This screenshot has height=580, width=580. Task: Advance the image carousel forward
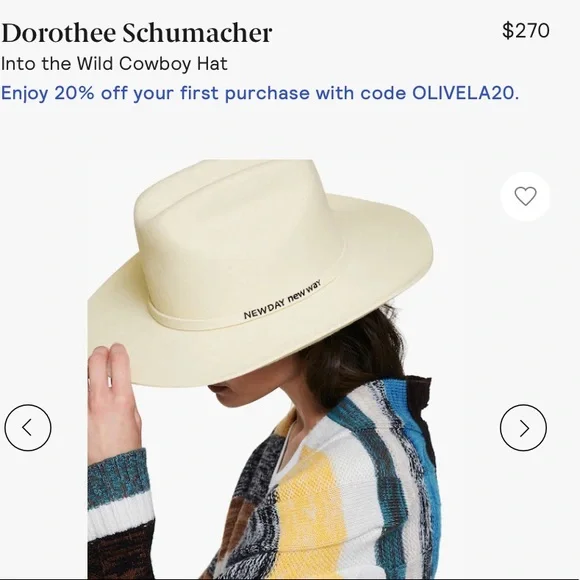point(523,428)
